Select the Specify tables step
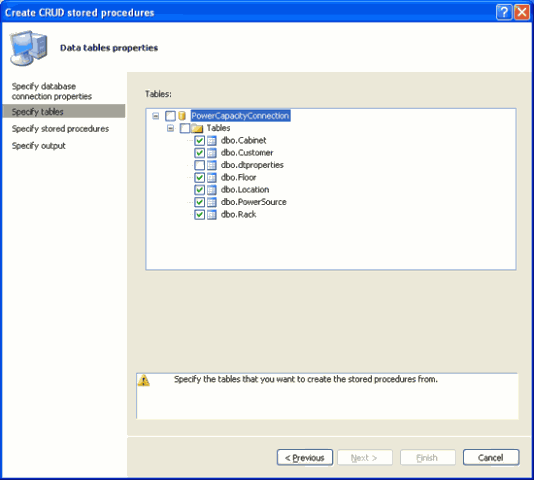 [64, 111]
